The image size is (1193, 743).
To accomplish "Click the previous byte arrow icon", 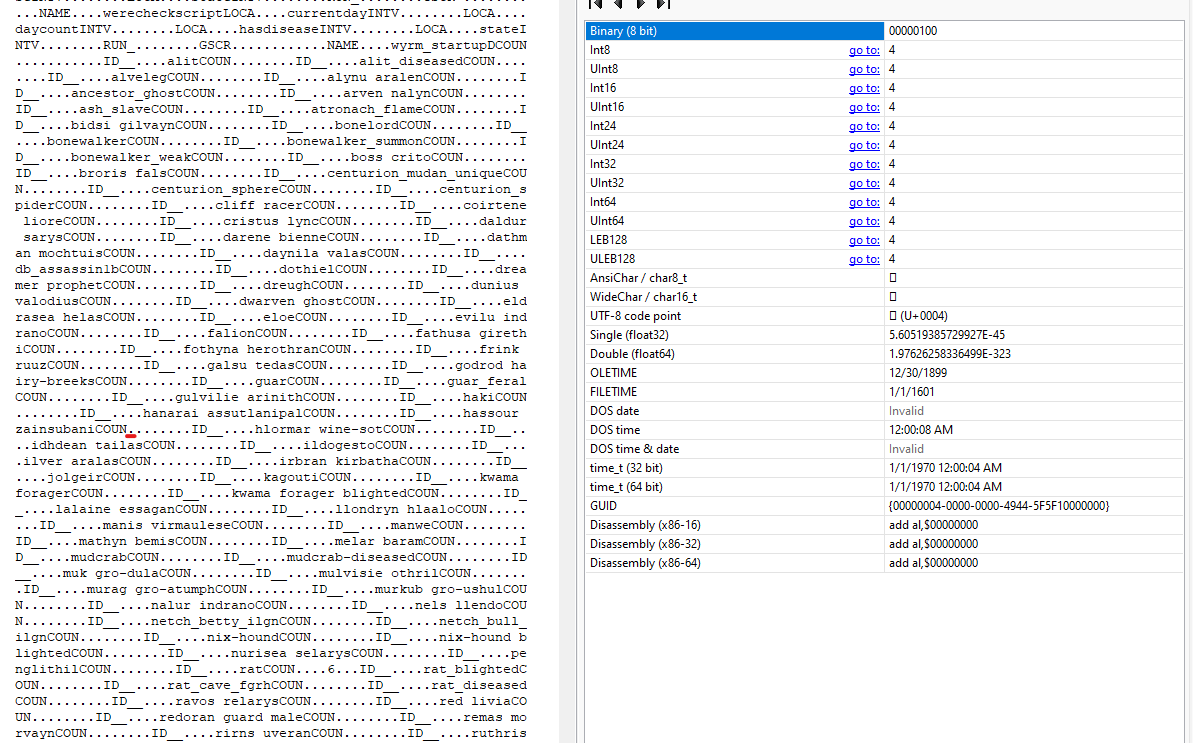I will point(618,4).
